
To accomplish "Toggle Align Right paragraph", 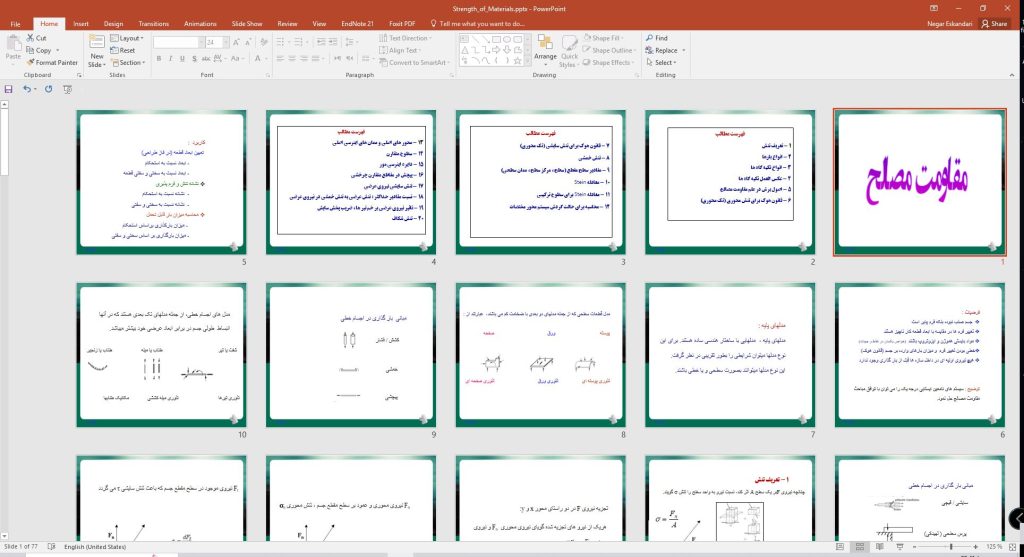I will pyautogui.click(x=304, y=59).
